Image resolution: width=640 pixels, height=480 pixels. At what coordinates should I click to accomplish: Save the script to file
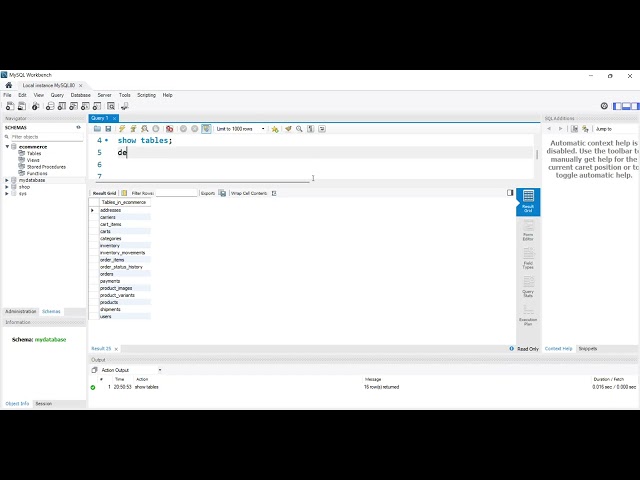pos(108,129)
